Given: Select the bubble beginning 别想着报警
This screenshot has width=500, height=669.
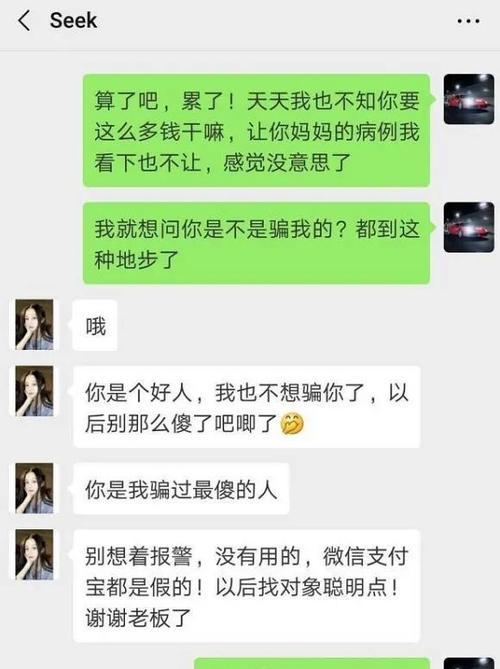Looking at the screenshot, I should click(x=247, y=586).
